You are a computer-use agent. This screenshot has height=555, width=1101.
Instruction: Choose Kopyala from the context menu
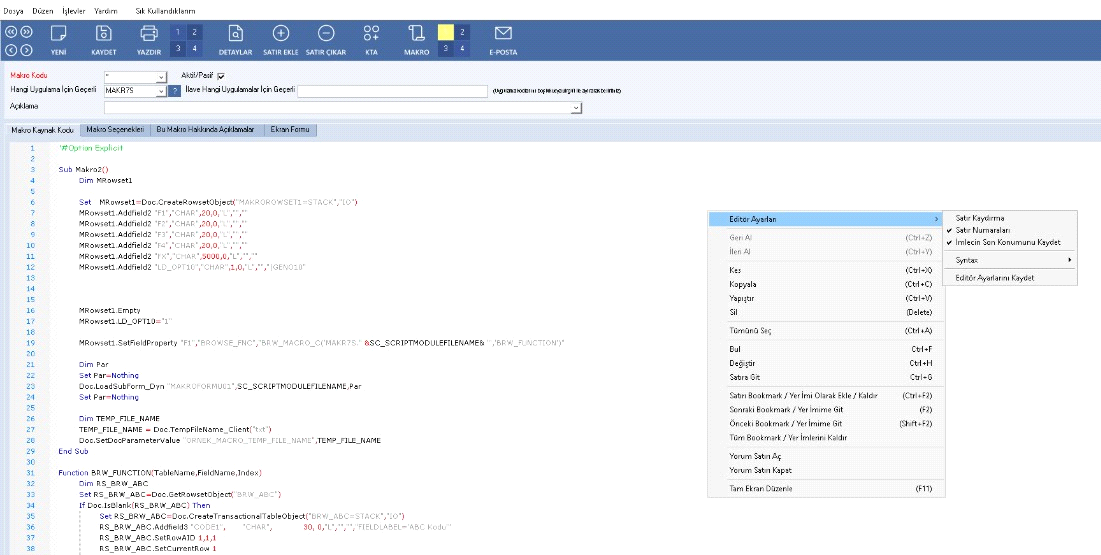click(x=744, y=284)
